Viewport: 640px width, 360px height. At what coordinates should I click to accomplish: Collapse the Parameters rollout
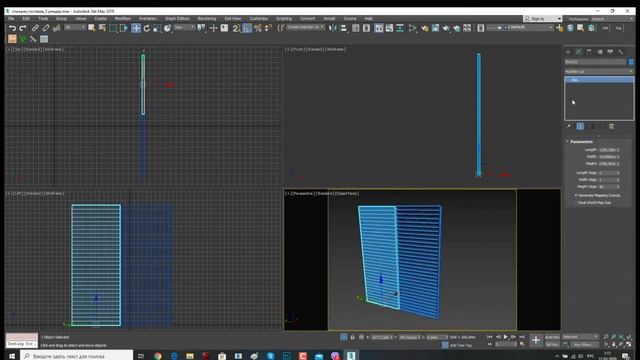pos(580,142)
